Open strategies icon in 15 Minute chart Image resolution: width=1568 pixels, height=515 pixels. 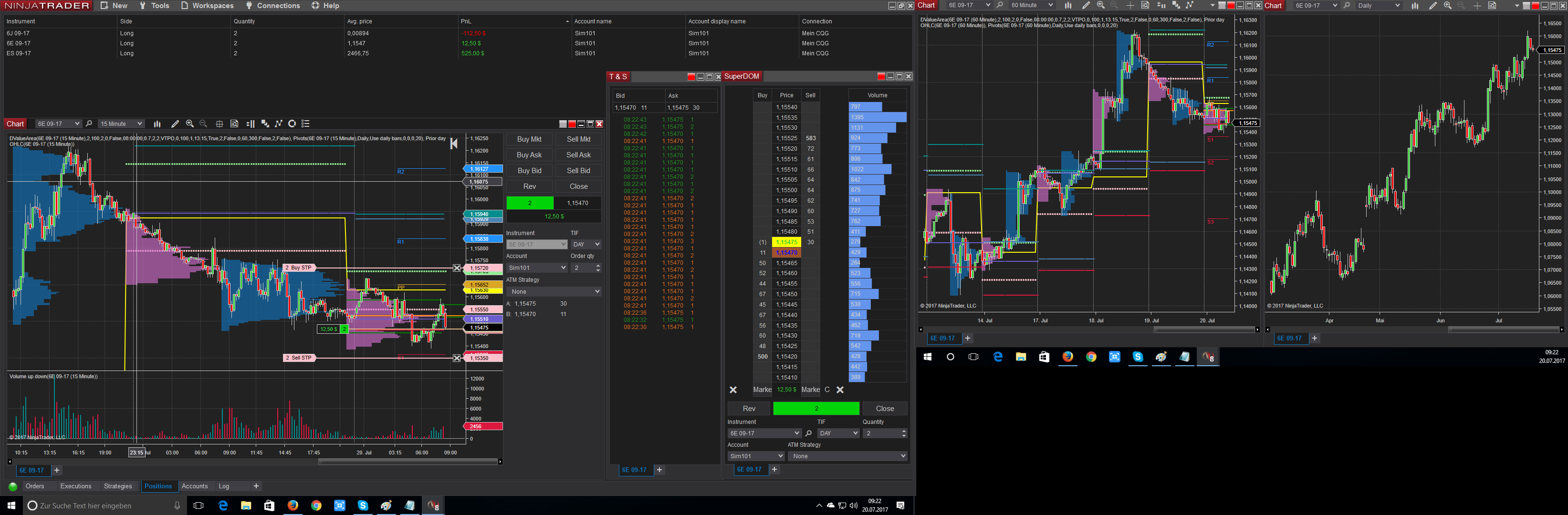pyautogui.click(x=279, y=124)
